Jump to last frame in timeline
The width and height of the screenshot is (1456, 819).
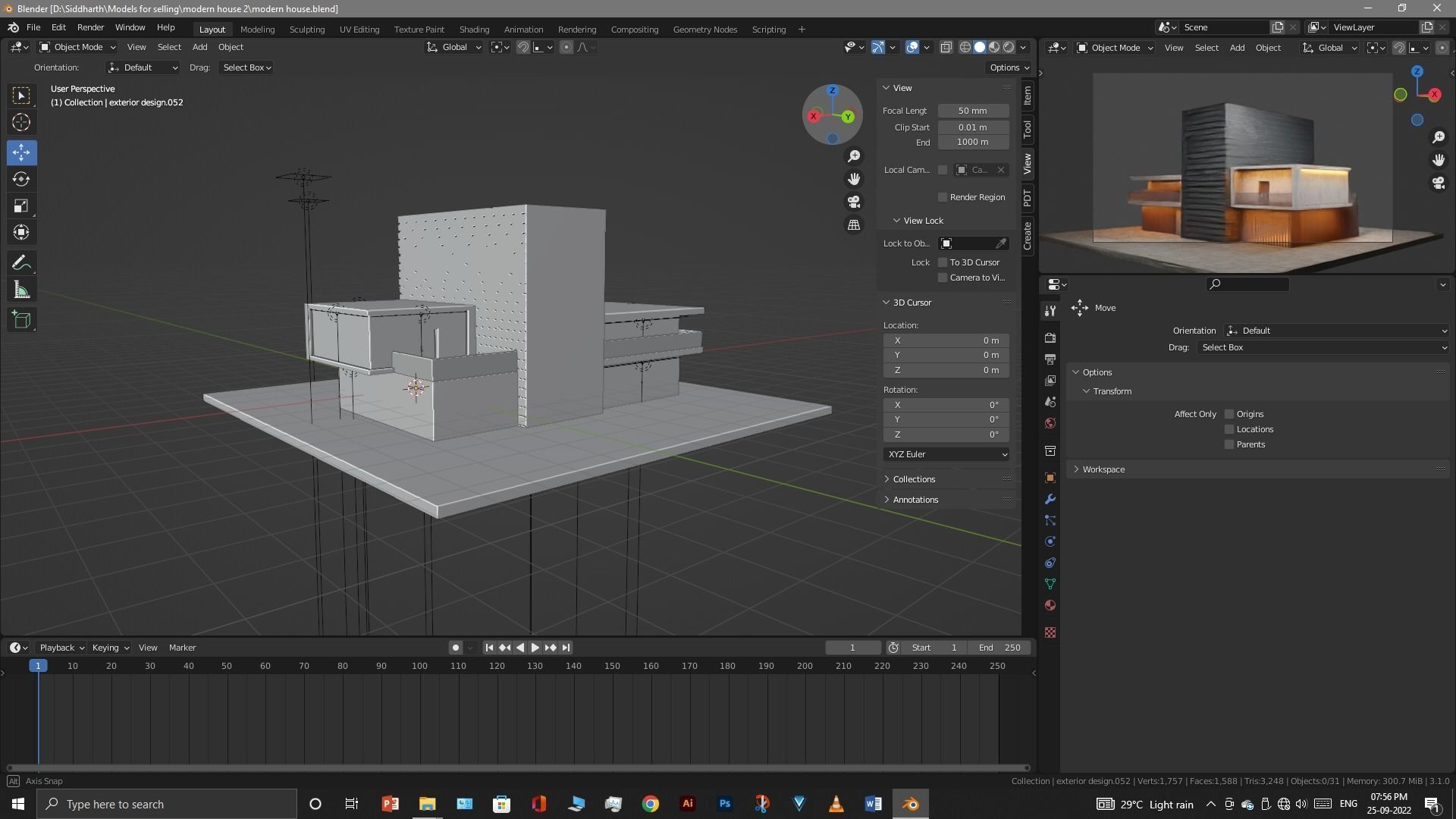click(x=566, y=648)
